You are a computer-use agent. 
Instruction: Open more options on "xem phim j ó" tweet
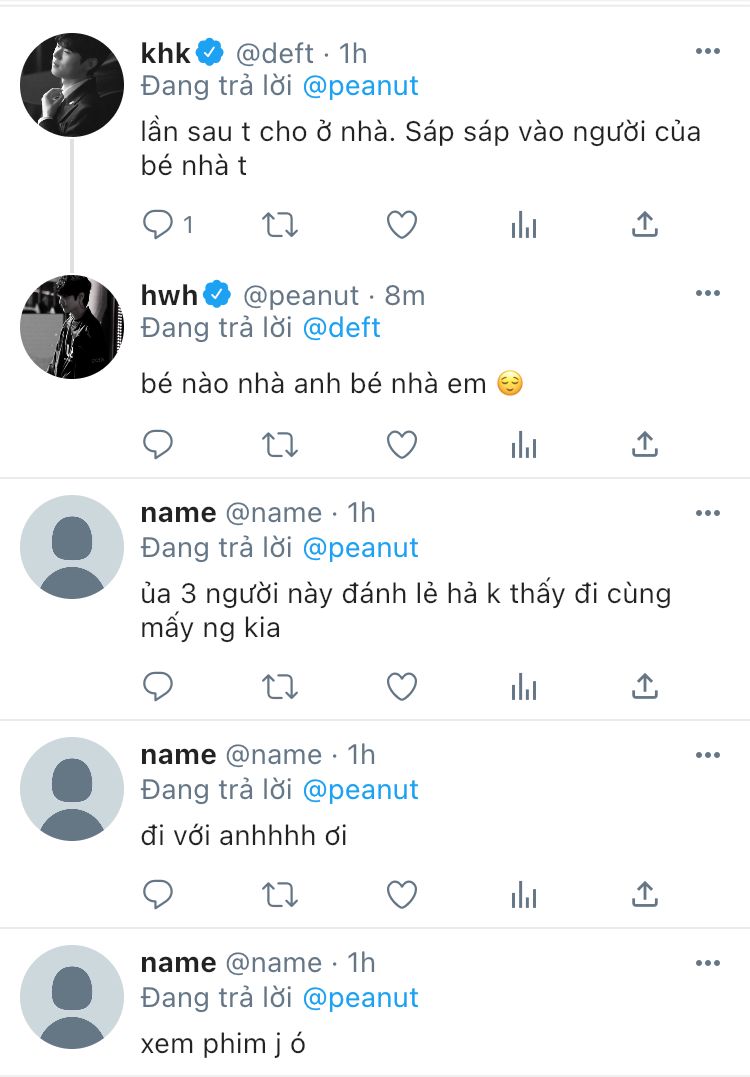coord(707,962)
